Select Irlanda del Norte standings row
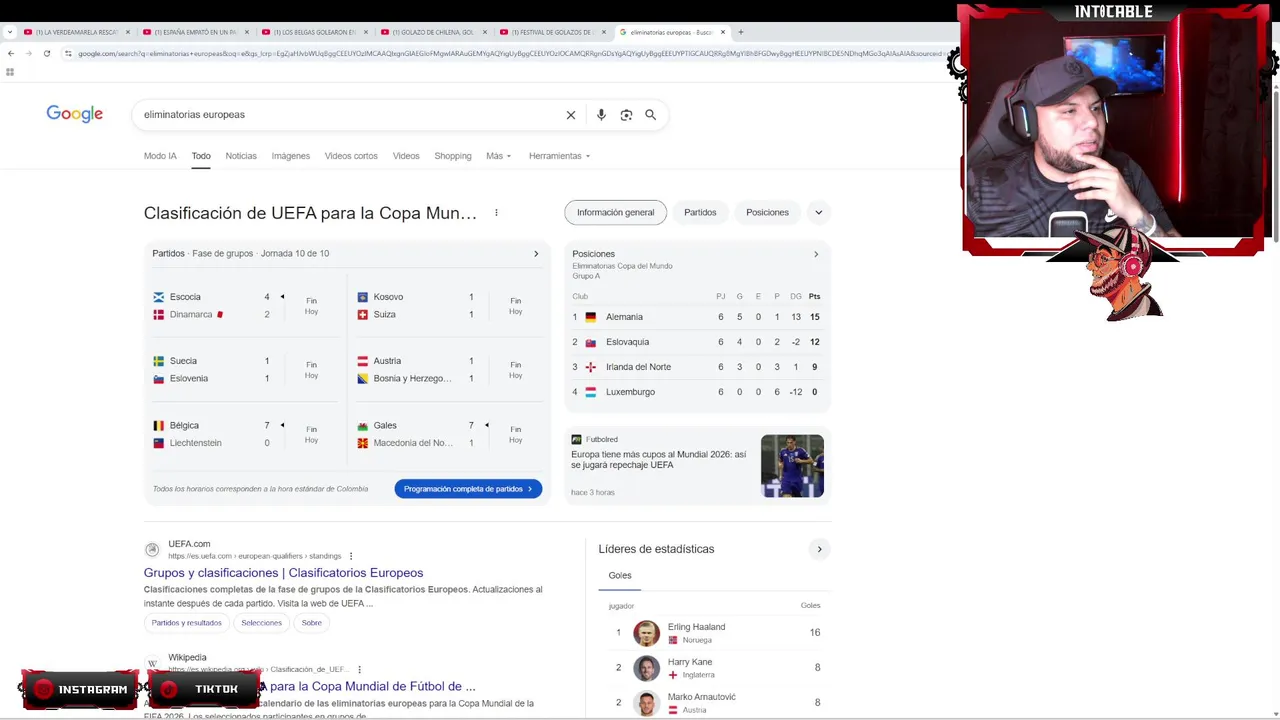 697,367
